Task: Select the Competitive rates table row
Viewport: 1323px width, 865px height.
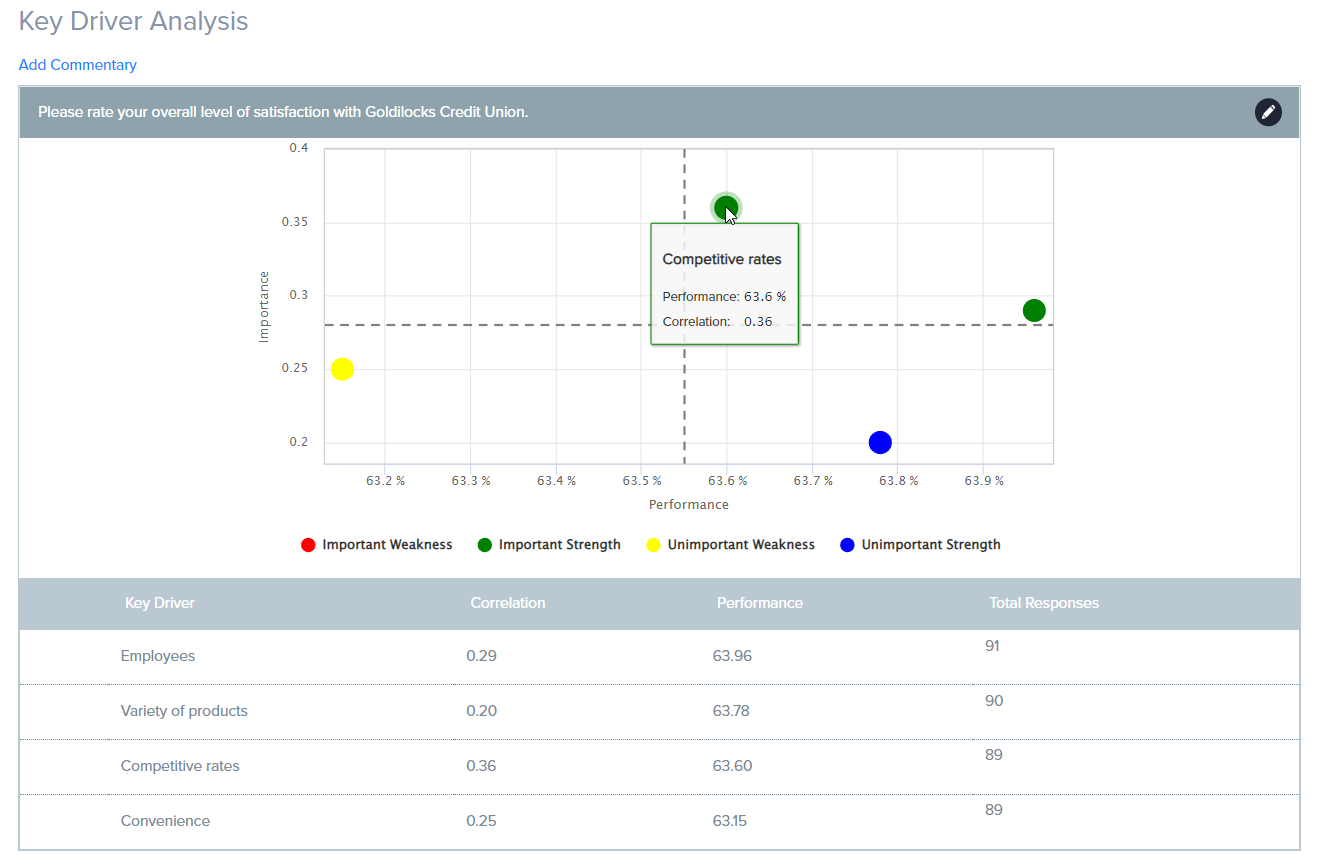Action: (x=180, y=766)
